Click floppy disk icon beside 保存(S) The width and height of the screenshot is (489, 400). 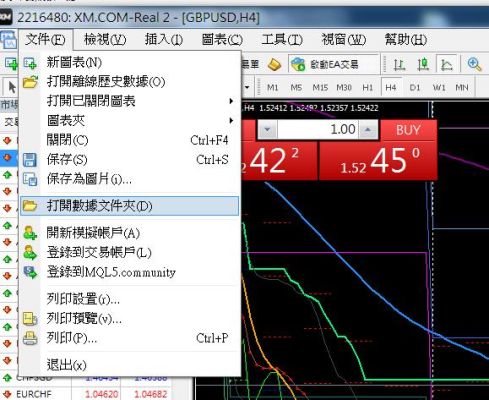point(30,160)
